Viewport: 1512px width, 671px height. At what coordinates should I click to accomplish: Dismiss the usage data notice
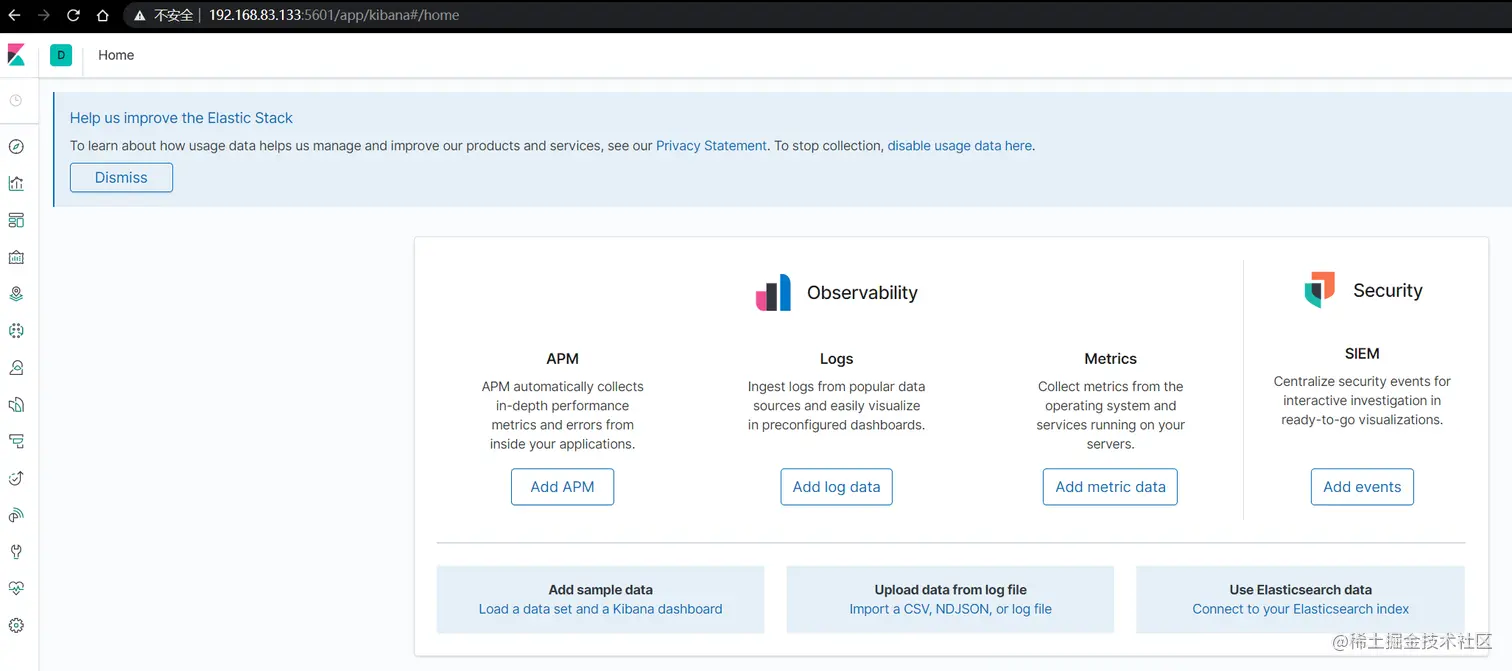(x=121, y=177)
